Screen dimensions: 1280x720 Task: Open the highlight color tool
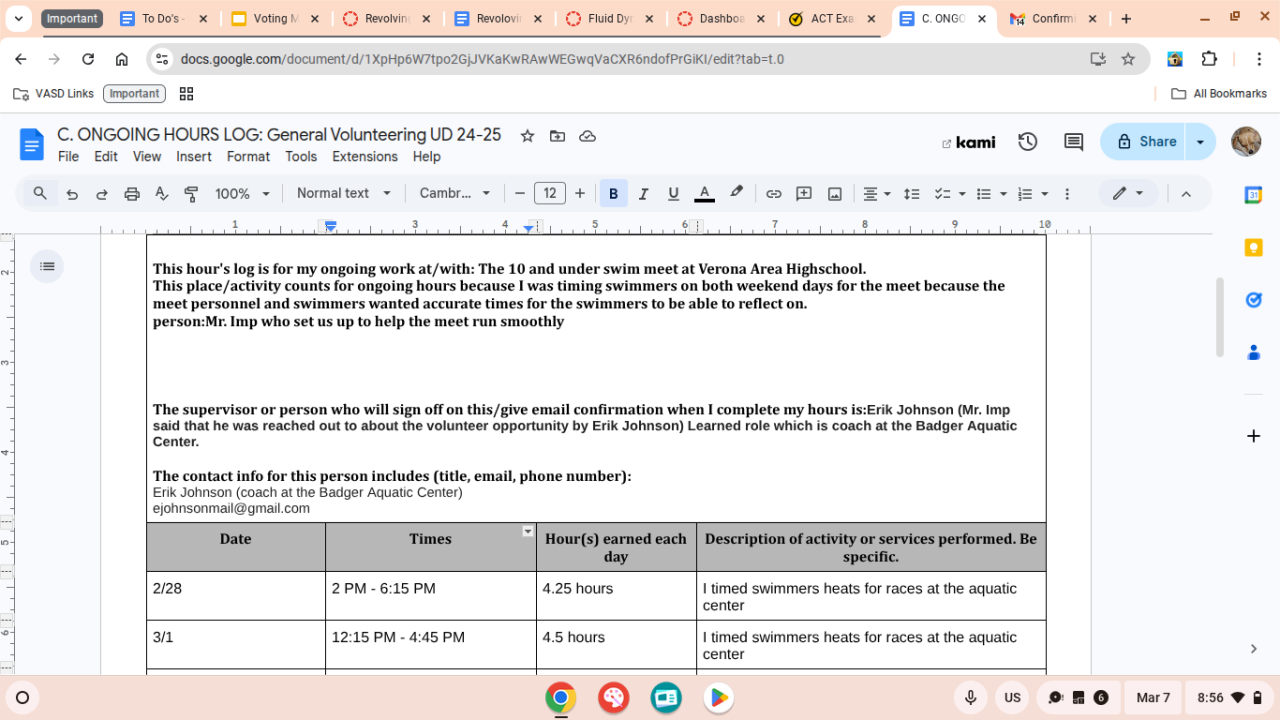coord(737,193)
